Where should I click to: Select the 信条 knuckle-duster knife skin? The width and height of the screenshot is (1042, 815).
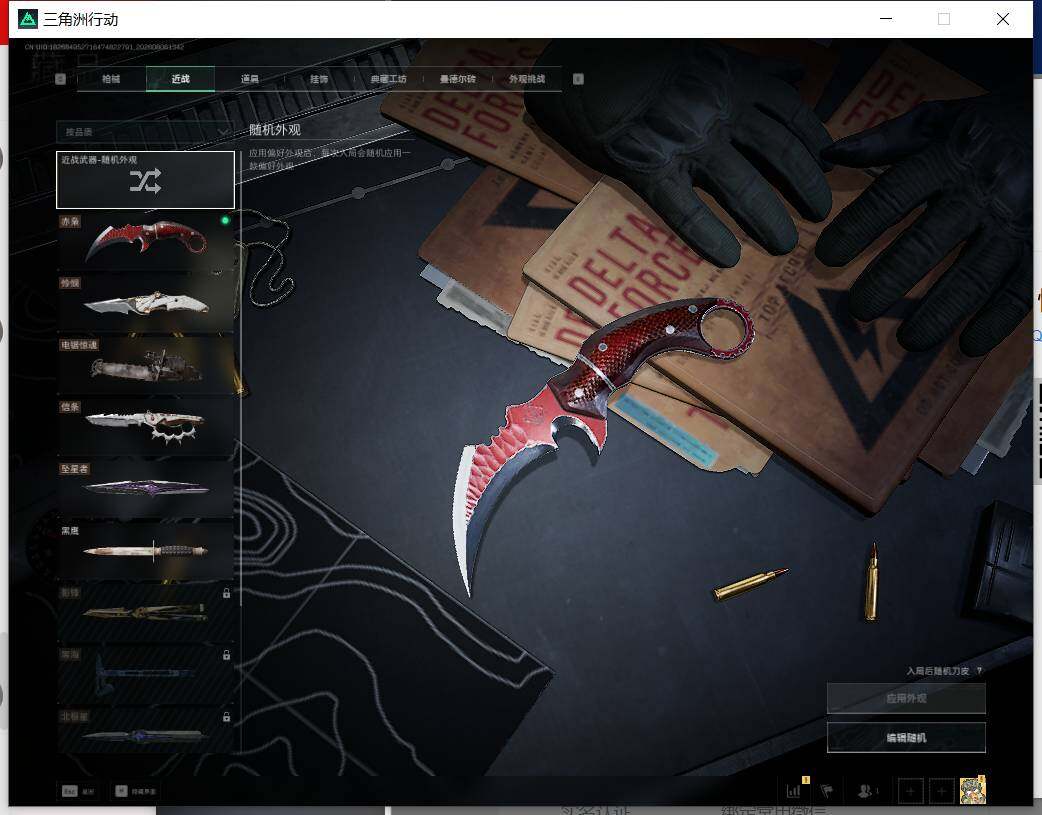tap(146, 426)
